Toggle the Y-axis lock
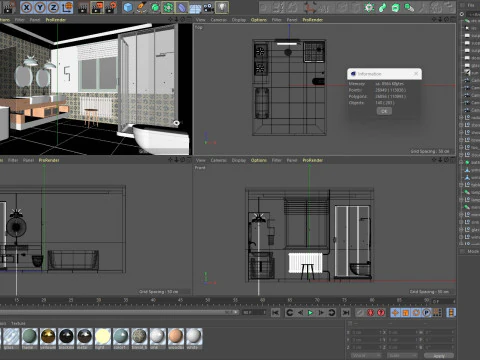480x360 pixels. tap(40, 7)
